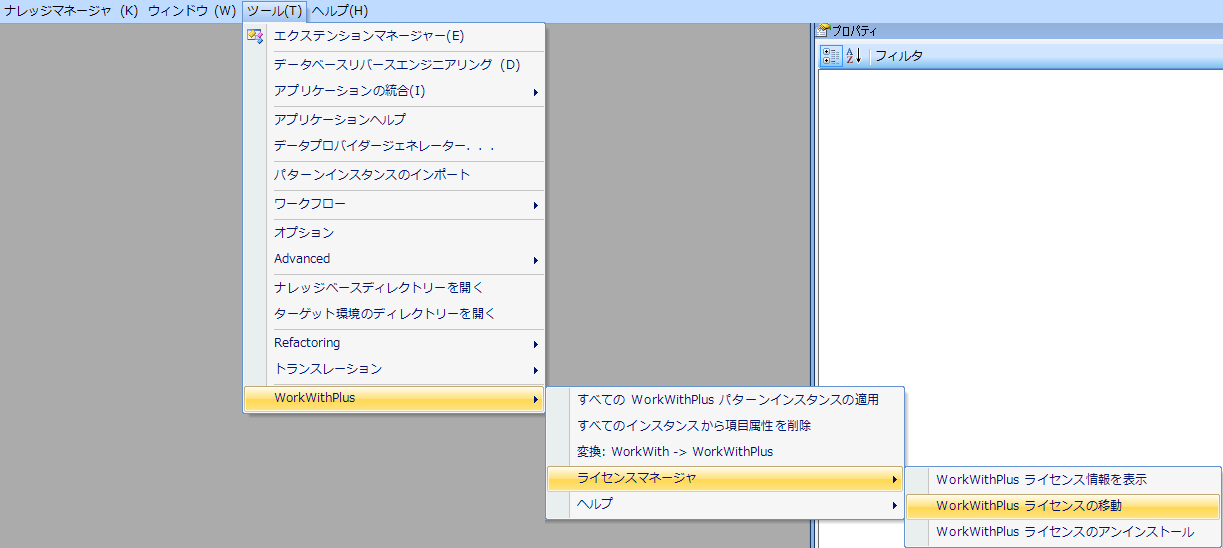This screenshot has width=1223, height=548.
Task: Open the ナレッジマネージャ (K) menu
Action: tap(71, 11)
